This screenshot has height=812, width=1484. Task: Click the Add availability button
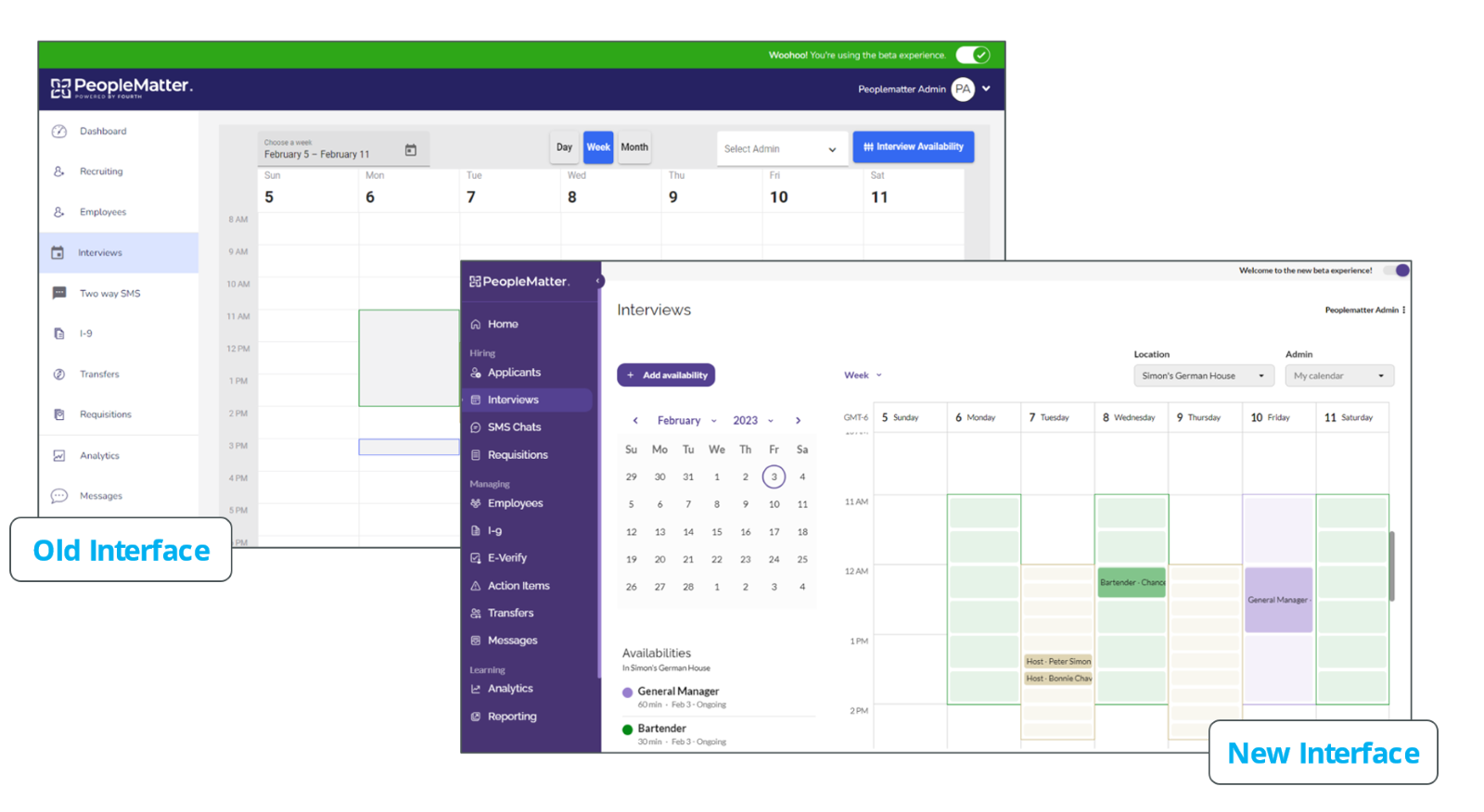coord(666,375)
